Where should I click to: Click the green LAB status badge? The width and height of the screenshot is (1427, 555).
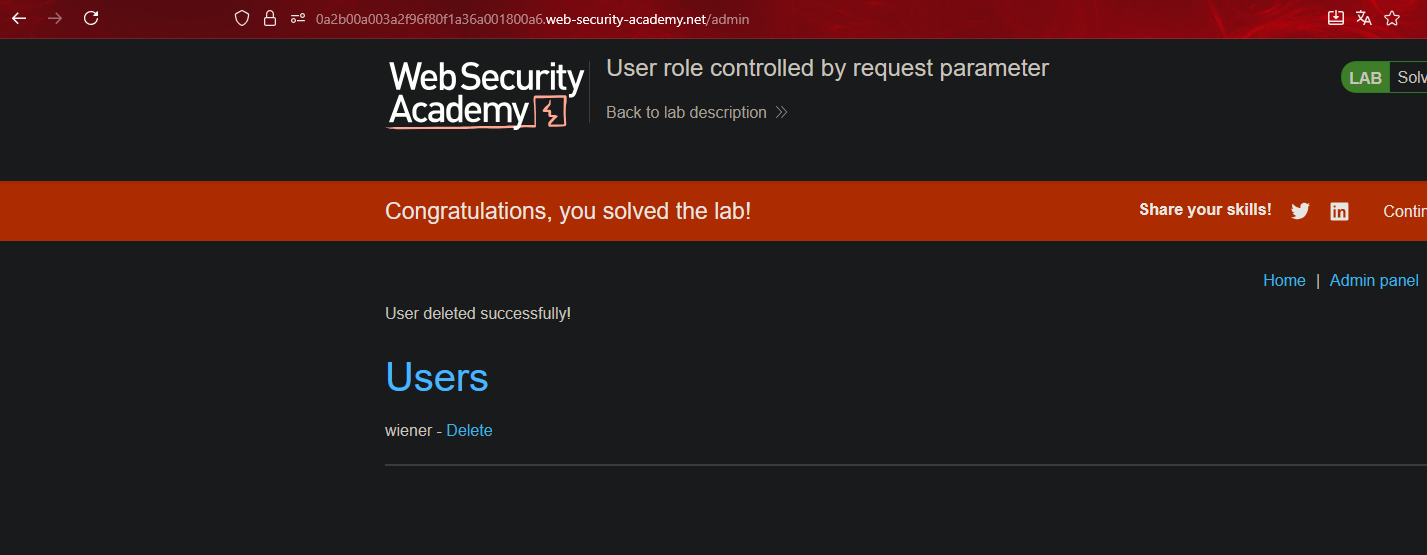pyautogui.click(x=1365, y=78)
